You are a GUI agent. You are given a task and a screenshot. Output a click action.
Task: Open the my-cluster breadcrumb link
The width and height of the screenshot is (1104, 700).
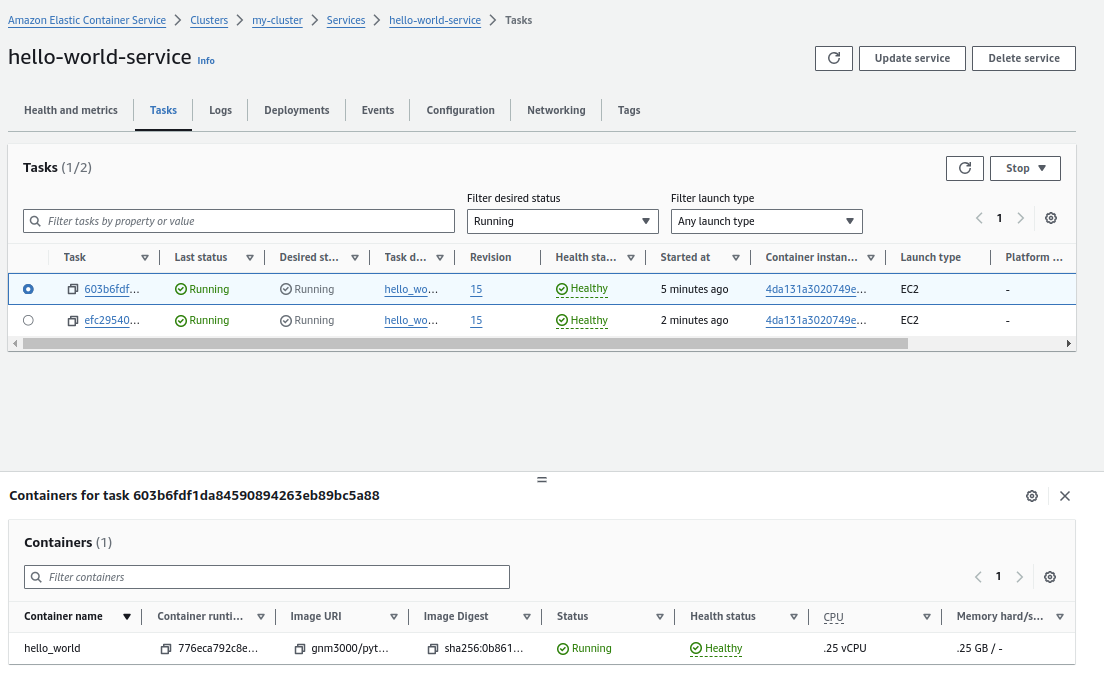tap(277, 20)
